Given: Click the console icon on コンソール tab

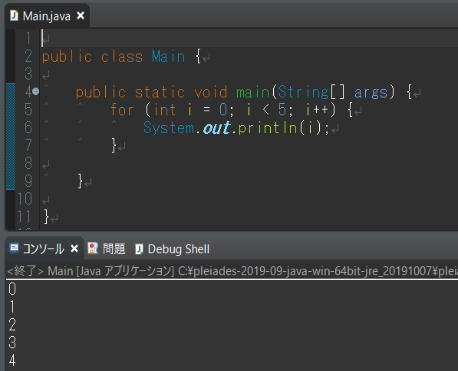Looking at the screenshot, I should [14, 248].
